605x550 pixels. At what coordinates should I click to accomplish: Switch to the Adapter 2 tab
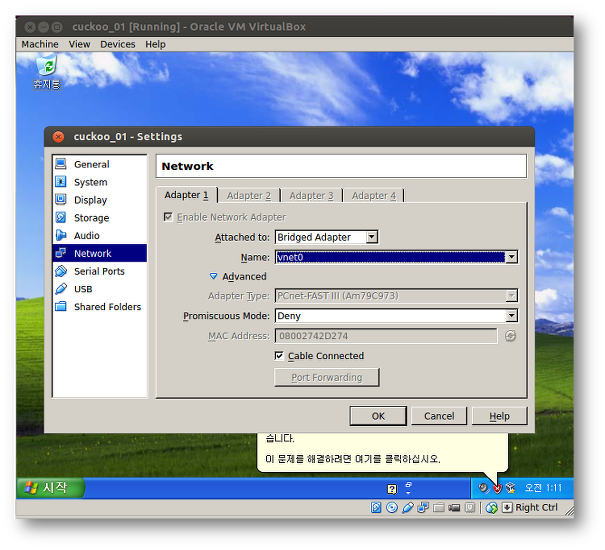click(x=249, y=196)
